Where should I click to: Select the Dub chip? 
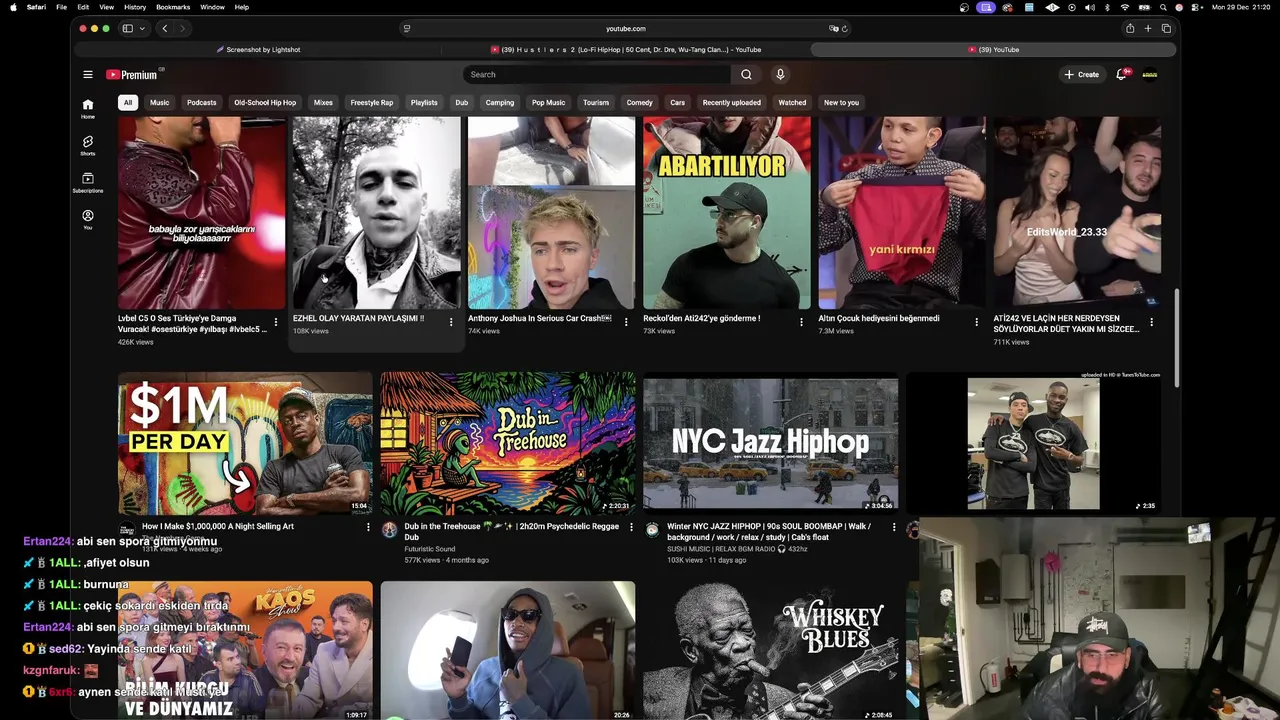coord(461,102)
